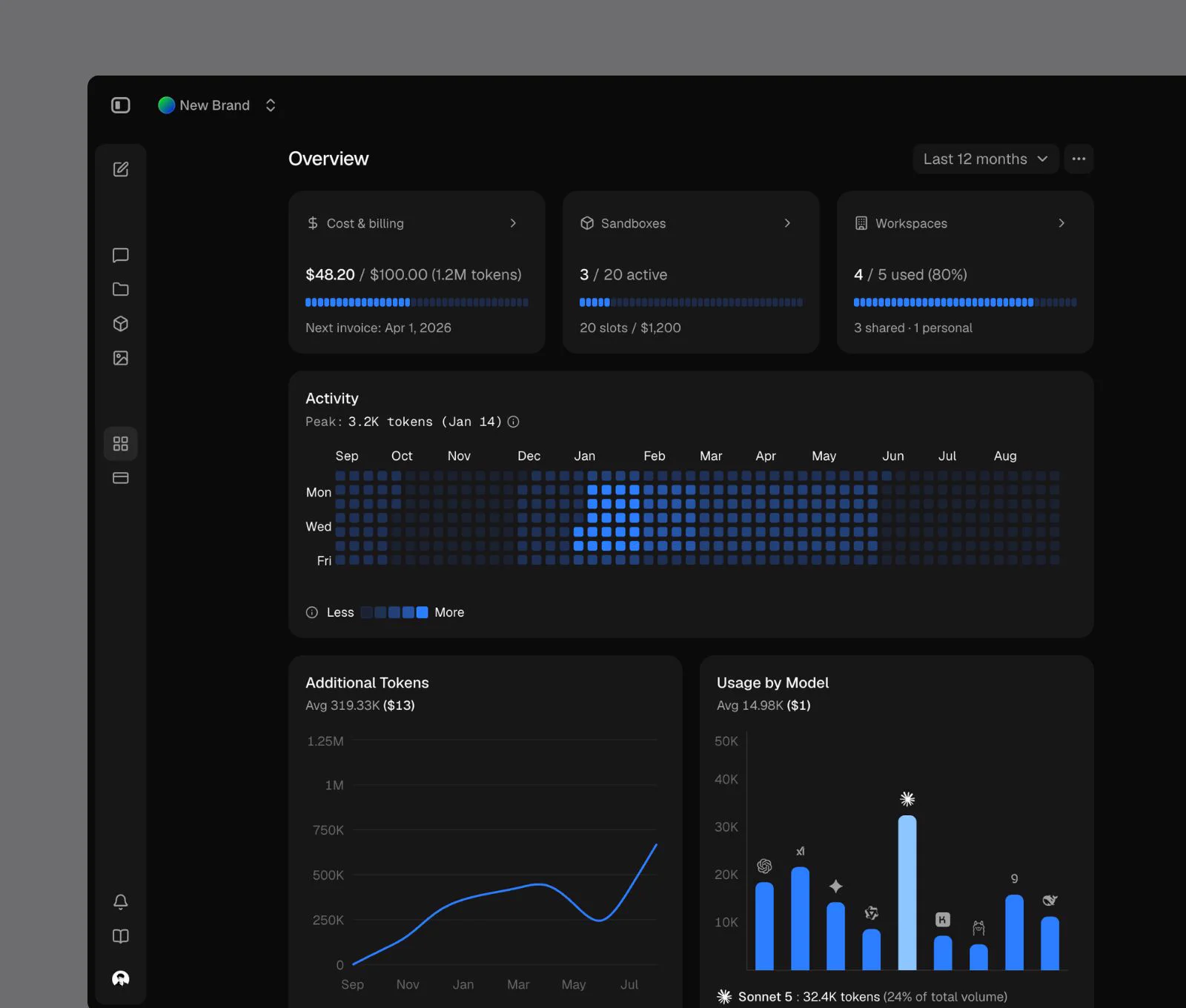Open the New Brand workspace switcher
1186x1008 pixels.
pyautogui.click(x=217, y=105)
